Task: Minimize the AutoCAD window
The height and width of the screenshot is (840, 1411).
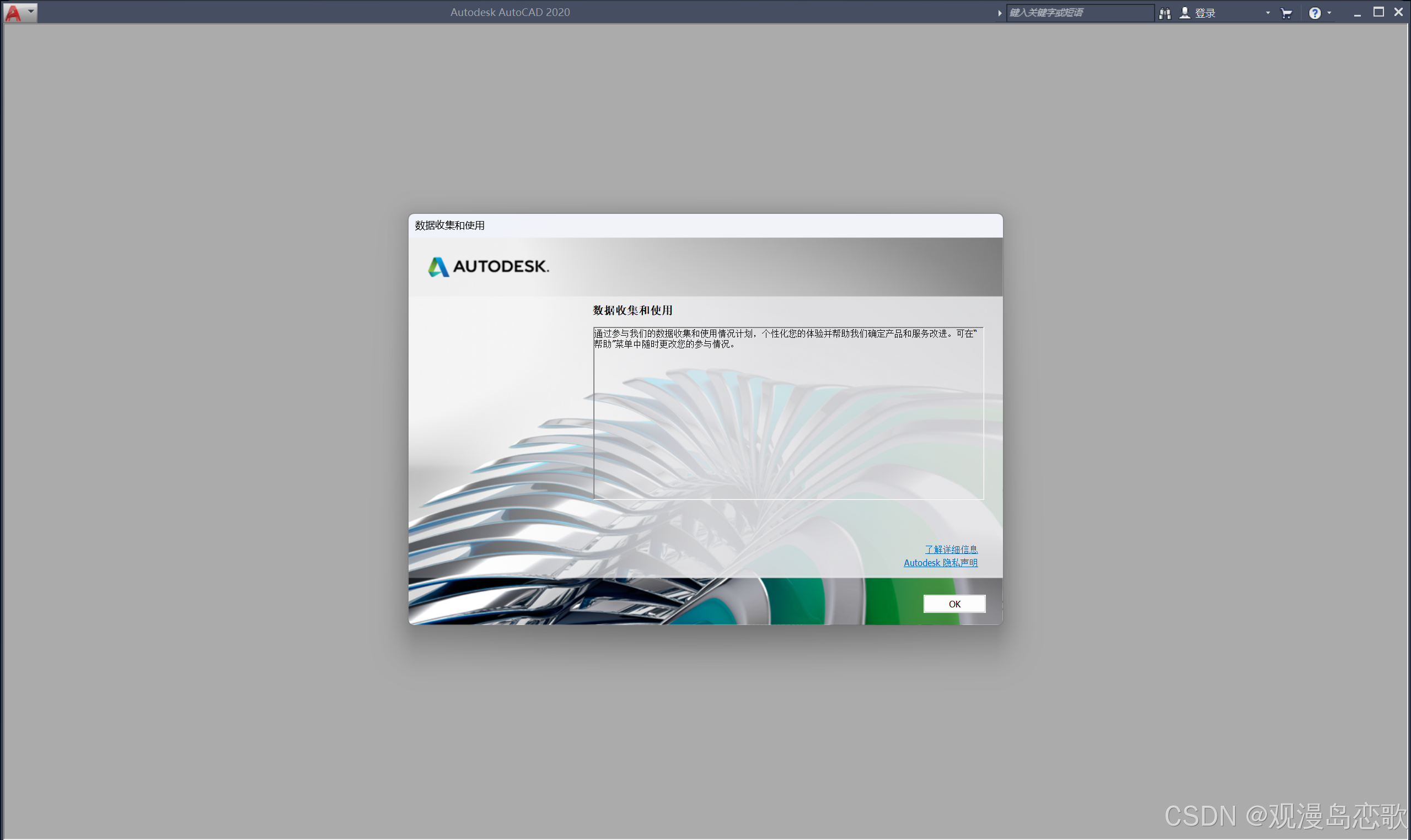Action: [x=1357, y=13]
